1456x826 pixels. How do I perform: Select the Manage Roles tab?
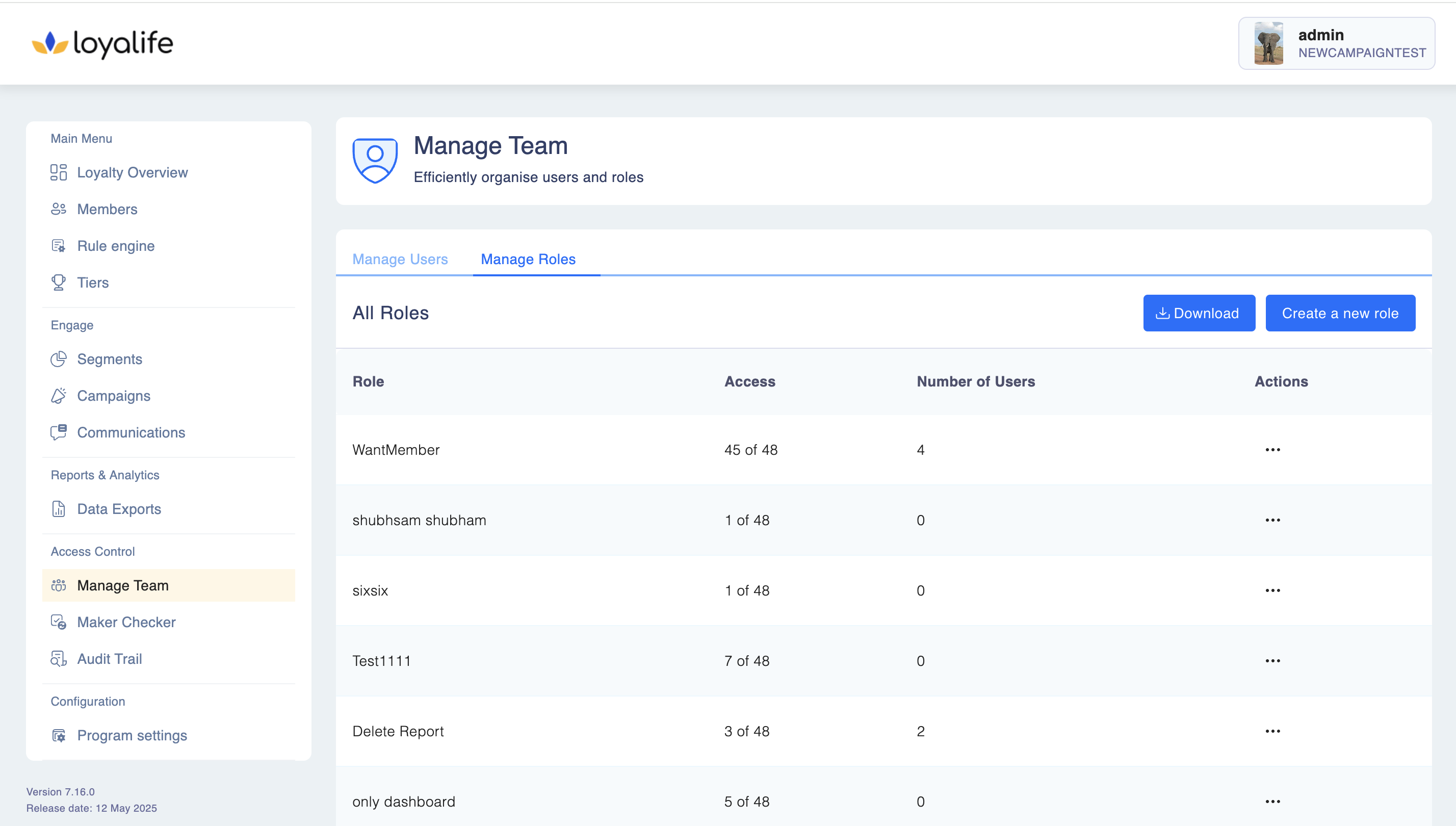tap(528, 259)
